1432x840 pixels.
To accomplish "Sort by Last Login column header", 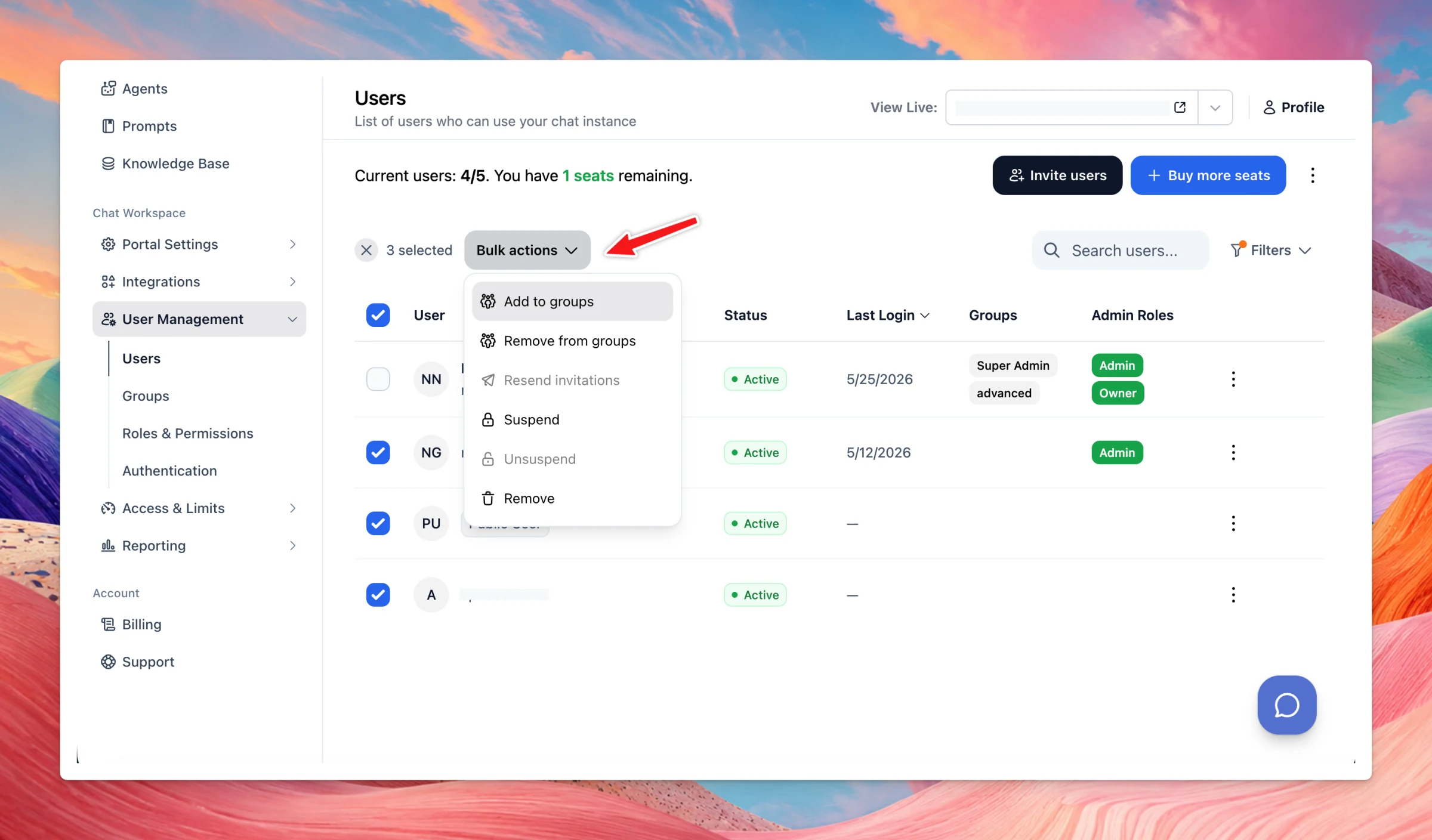I will (888, 315).
